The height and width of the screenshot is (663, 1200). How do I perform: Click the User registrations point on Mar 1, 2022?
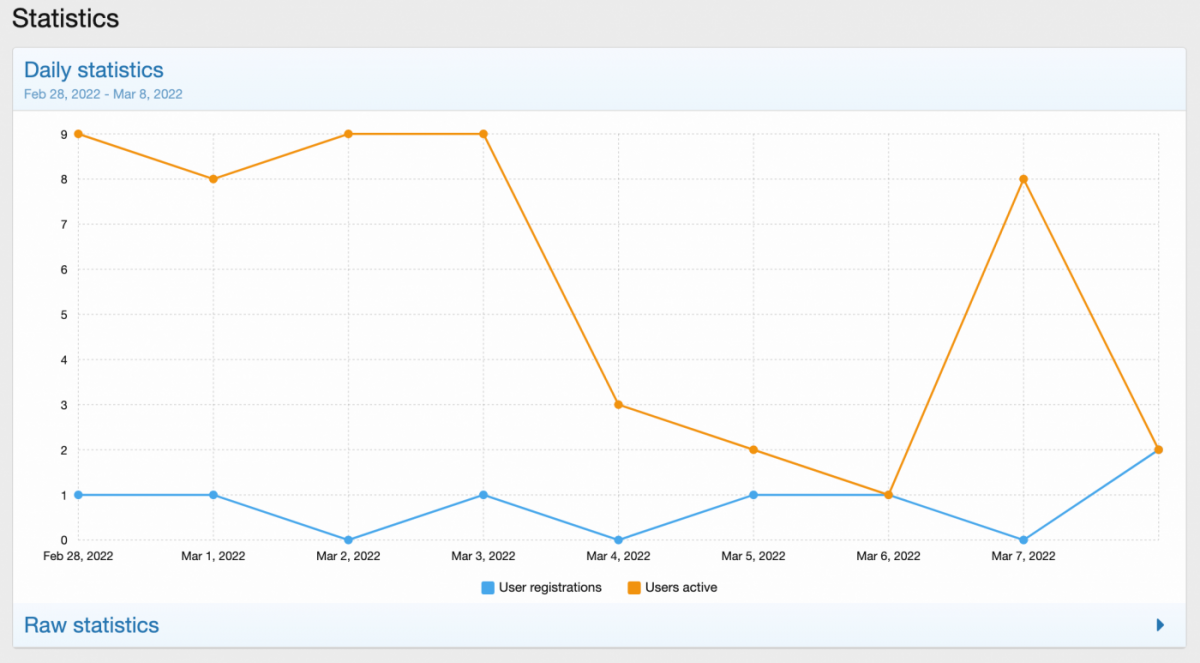[213, 495]
